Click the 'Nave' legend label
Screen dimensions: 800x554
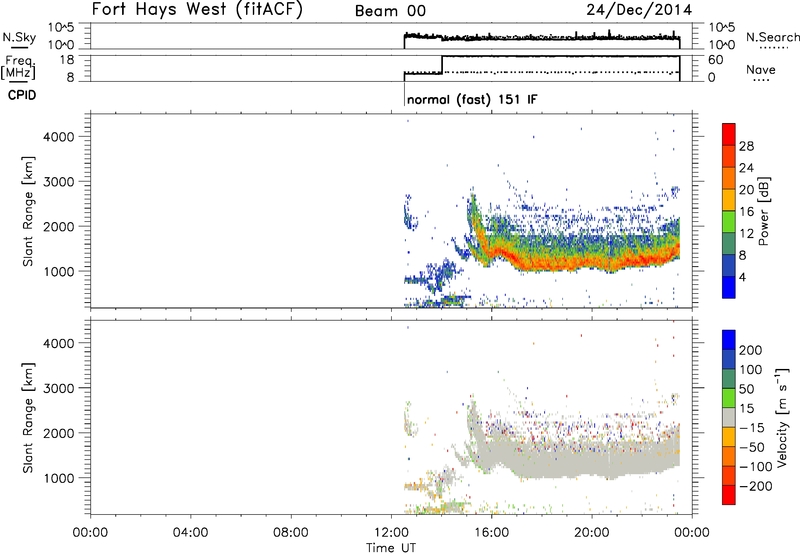(x=760, y=69)
